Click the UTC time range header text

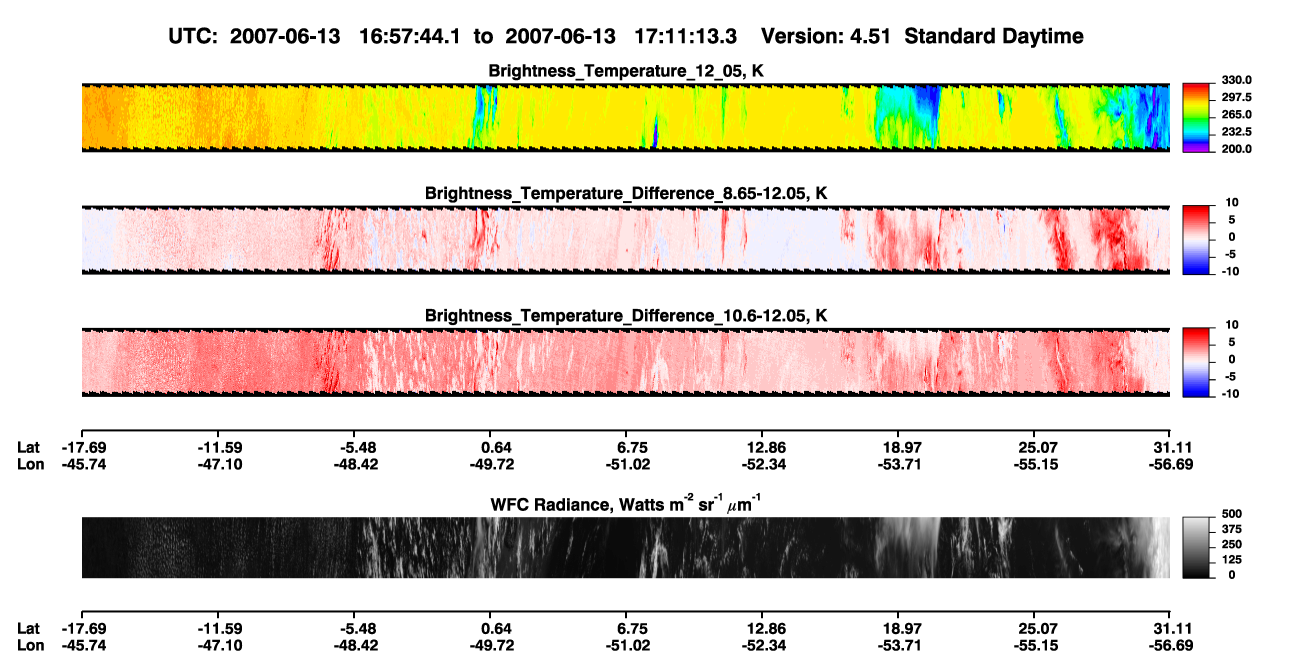pos(455,37)
